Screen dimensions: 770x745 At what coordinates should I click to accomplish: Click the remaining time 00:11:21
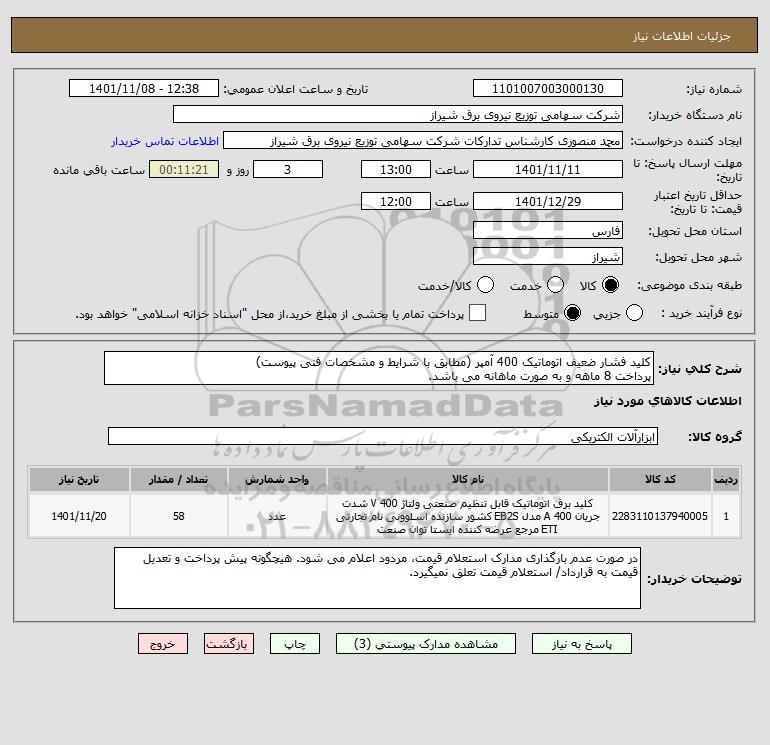point(184,169)
